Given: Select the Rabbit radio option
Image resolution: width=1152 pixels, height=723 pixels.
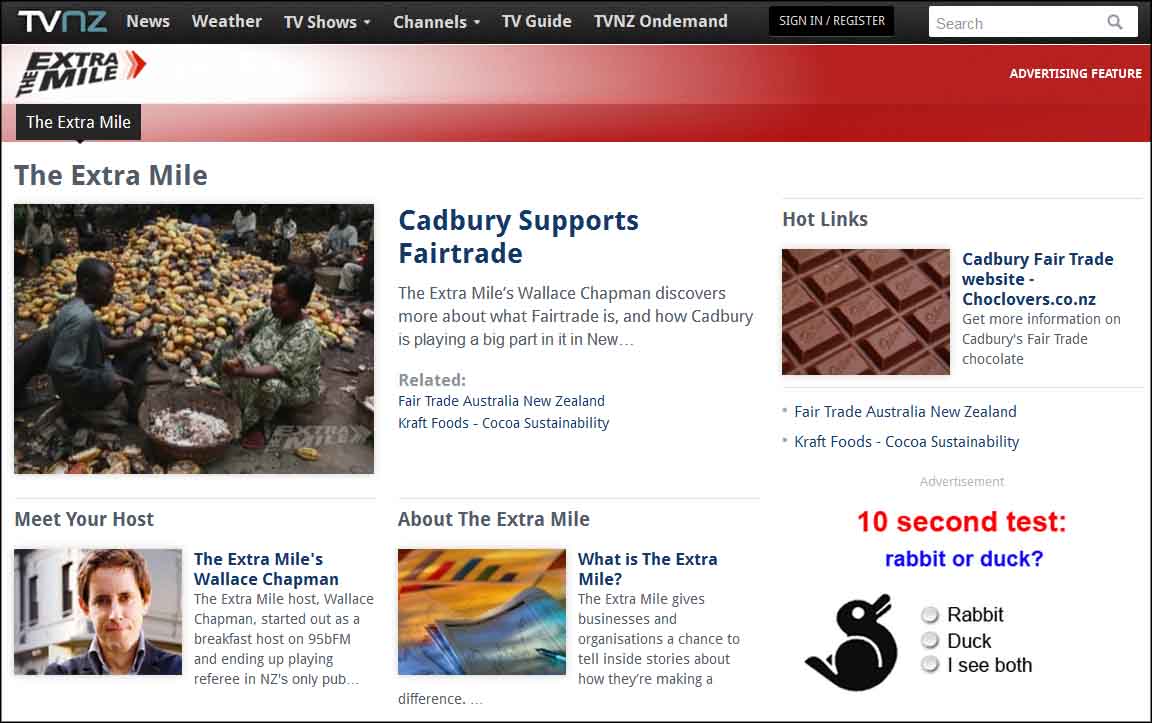Looking at the screenshot, I should pyautogui.click(x=930, y=614).
